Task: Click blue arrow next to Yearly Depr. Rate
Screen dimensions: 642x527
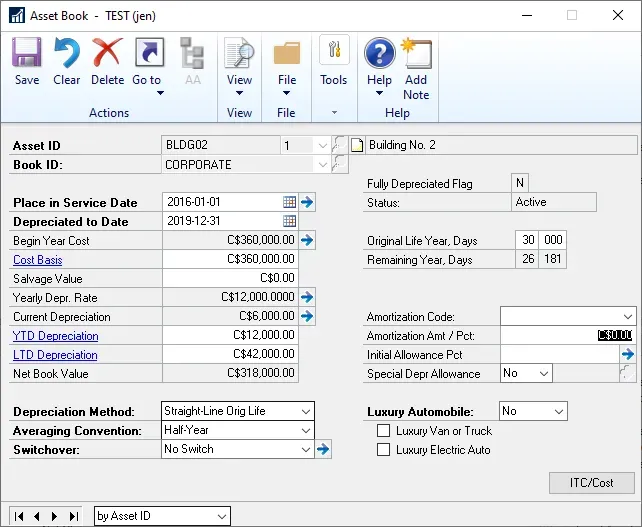Action: click(x=308, y=297)
